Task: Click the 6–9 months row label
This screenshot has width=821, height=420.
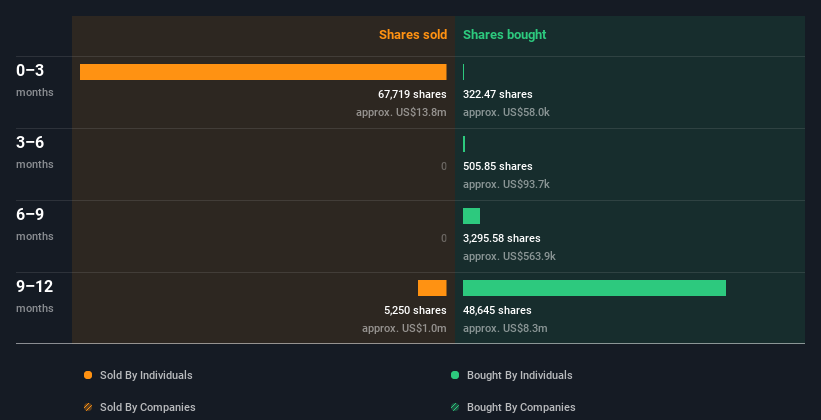Action: pos(35,224)
